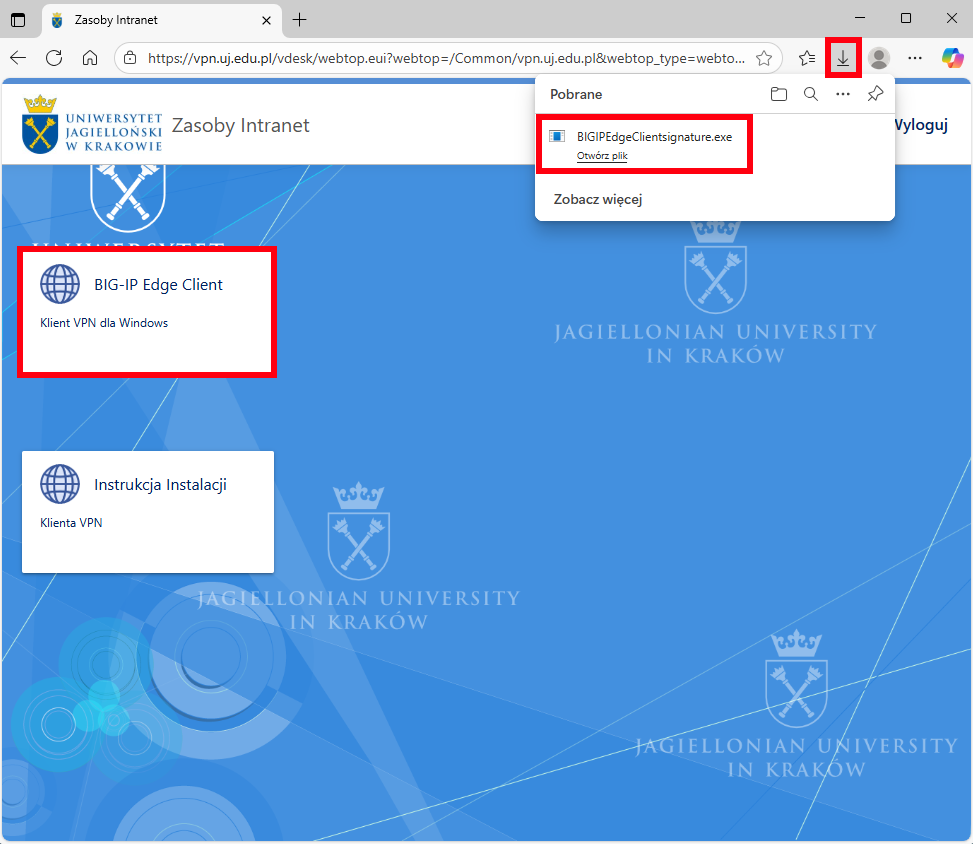Open the downloads folder from Pobrane panel
Screen dimensions: 973x844
point(779,94)
